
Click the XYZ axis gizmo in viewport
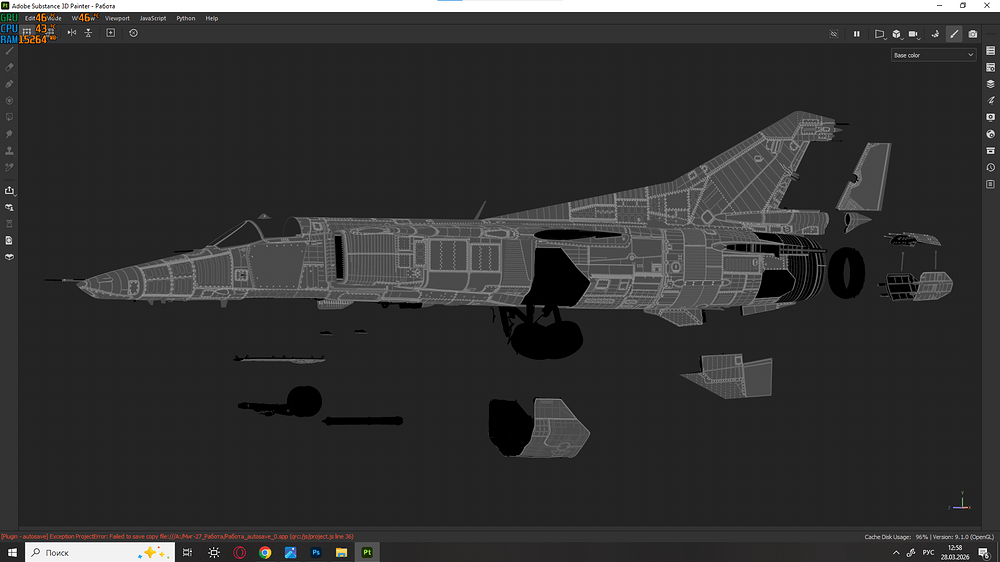point(961,502)
